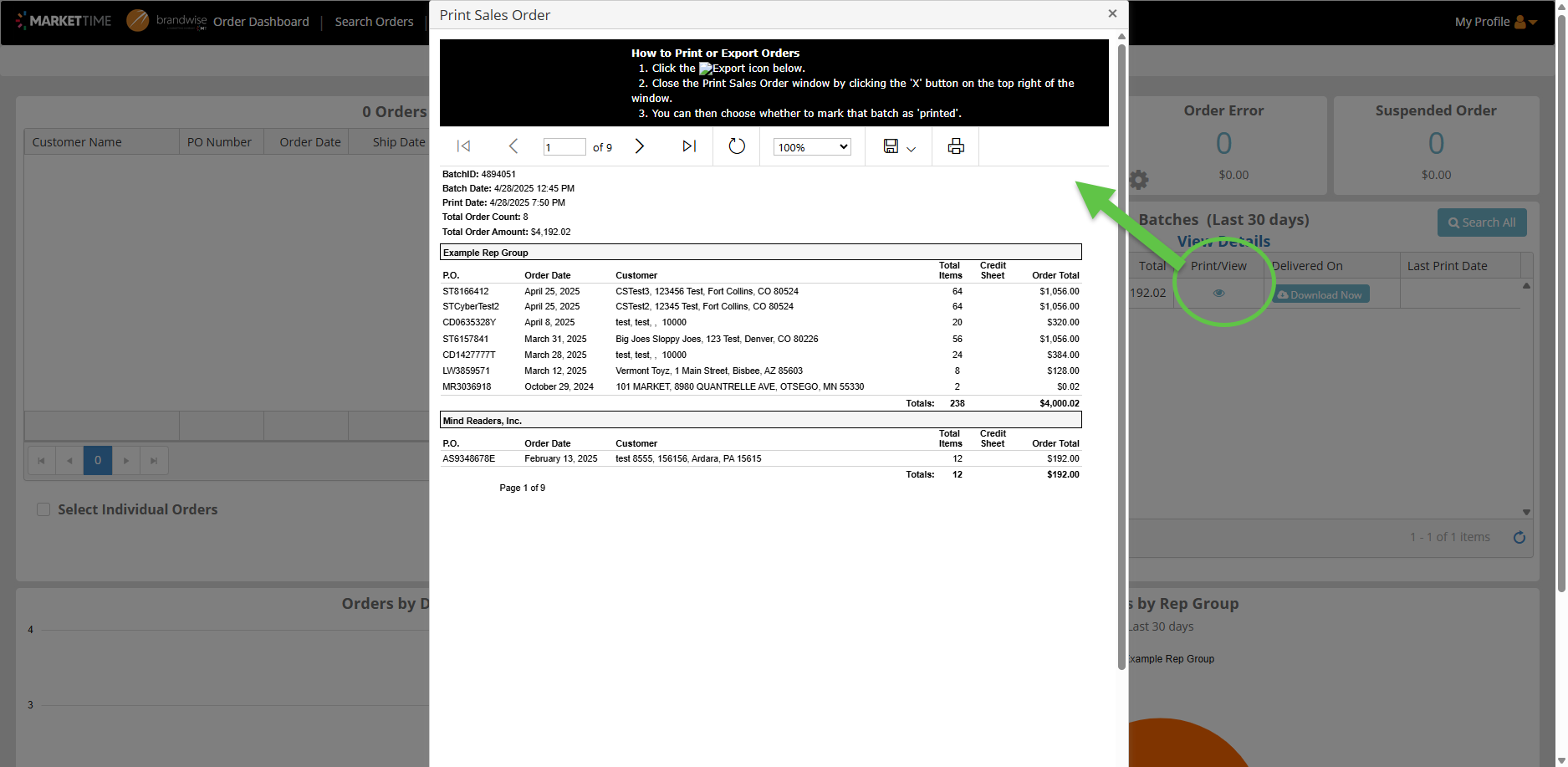This screenshot has width=1568, height=767.
Task: Click Total Order Amount $4,192.02
Action: (507, 232)
